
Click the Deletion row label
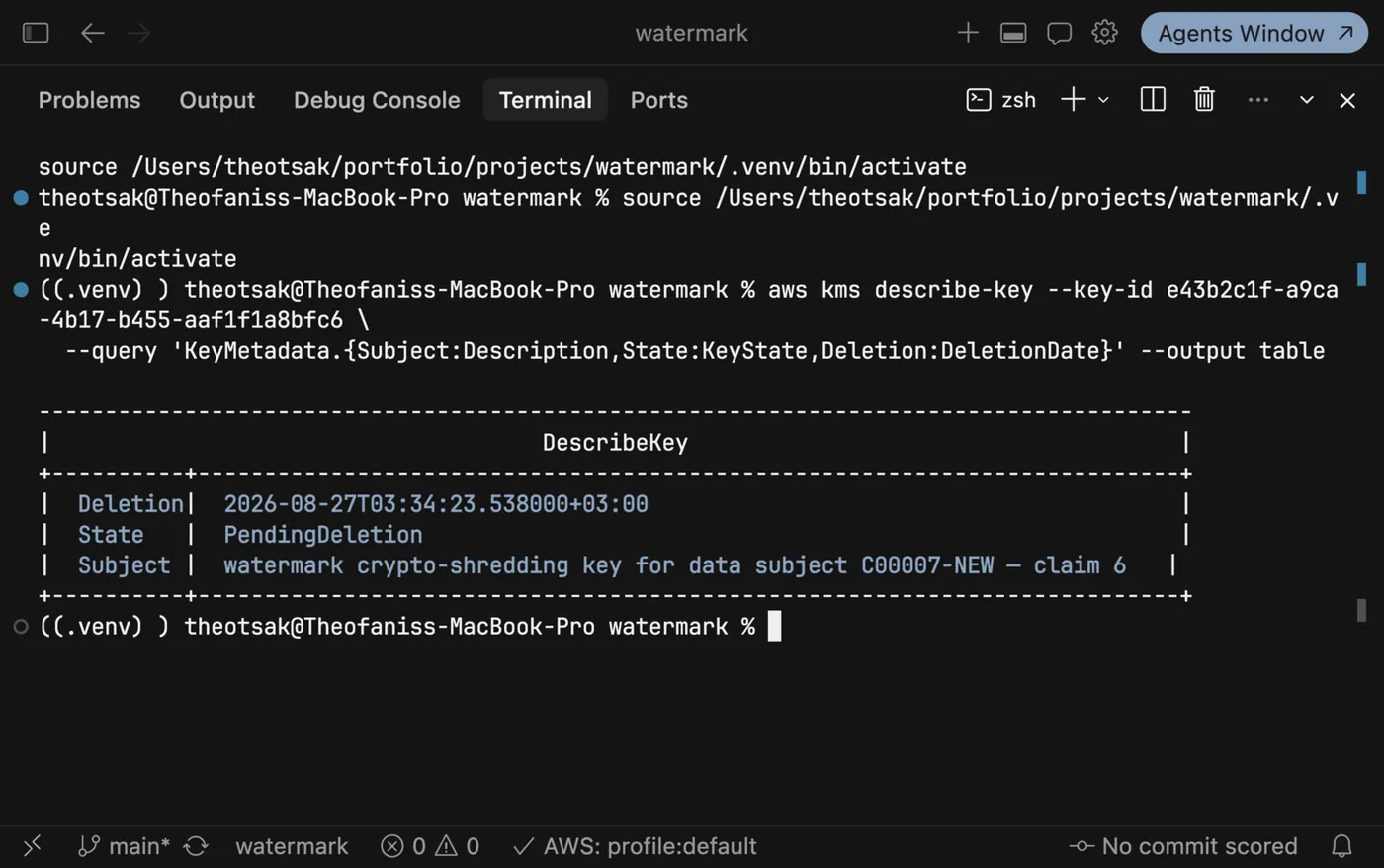(130, 504)
